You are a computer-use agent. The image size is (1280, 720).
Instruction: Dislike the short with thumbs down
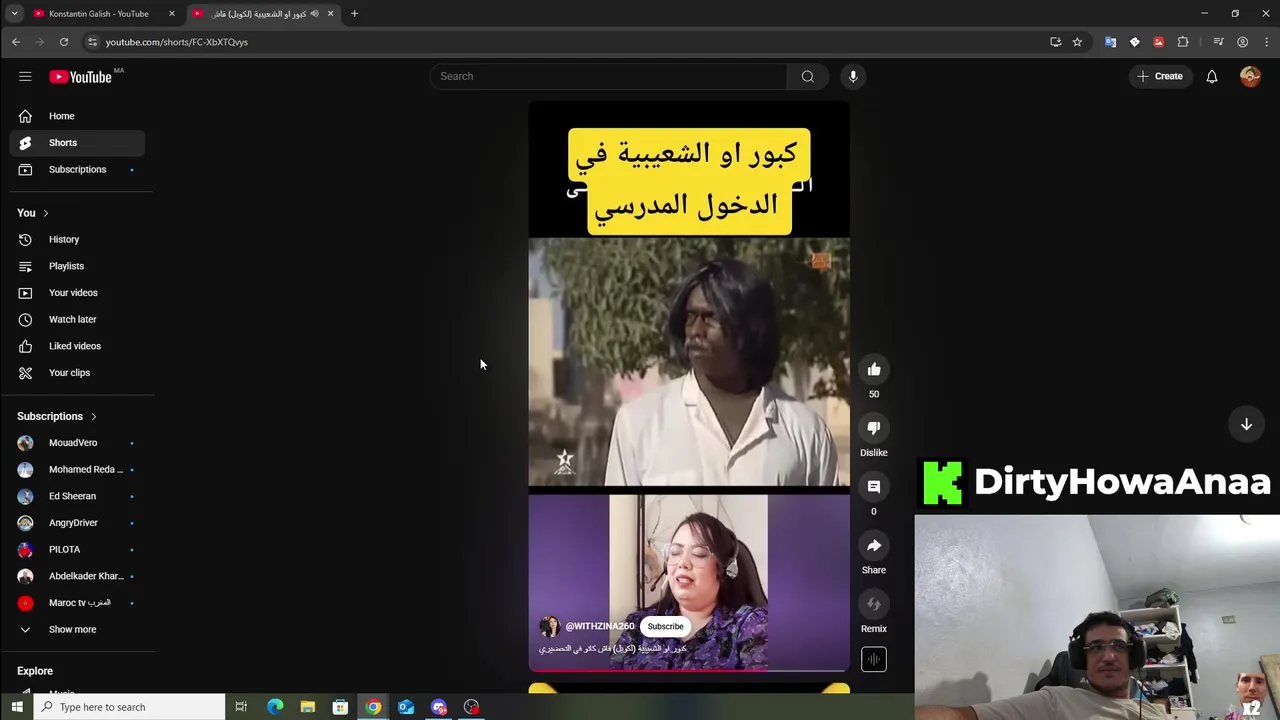click(874, 428)
